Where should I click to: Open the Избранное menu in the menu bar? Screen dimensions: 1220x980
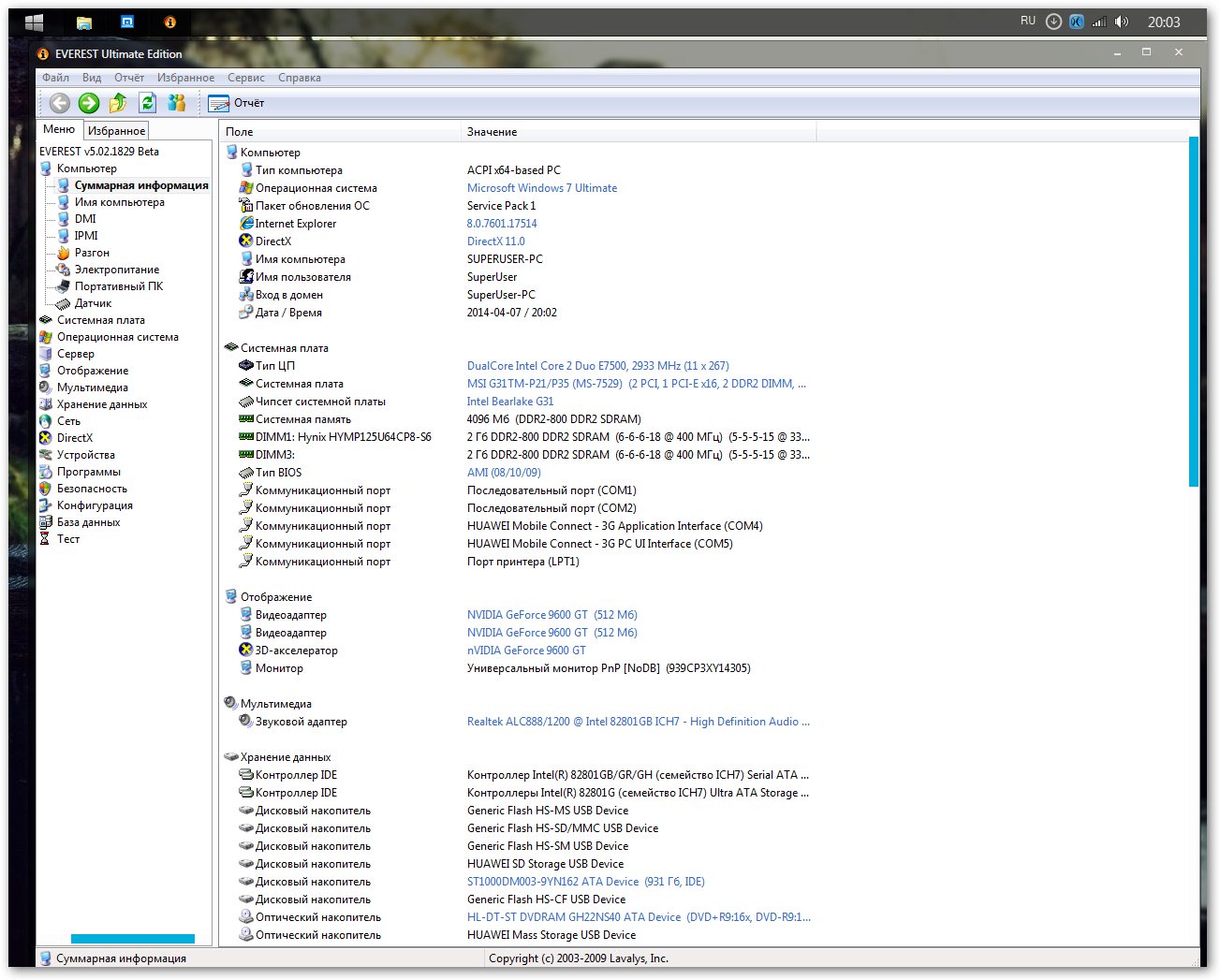[x=185, y=78]
